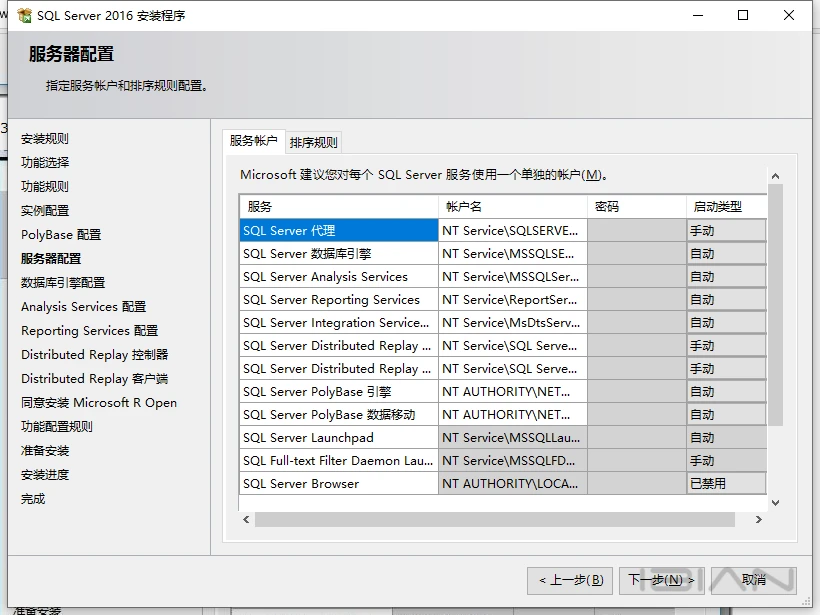This screenshot has width=820, height=615.
Task: Click the account name NT Service\MsDtsServ... cell
Action: click(x=512, y=323)
